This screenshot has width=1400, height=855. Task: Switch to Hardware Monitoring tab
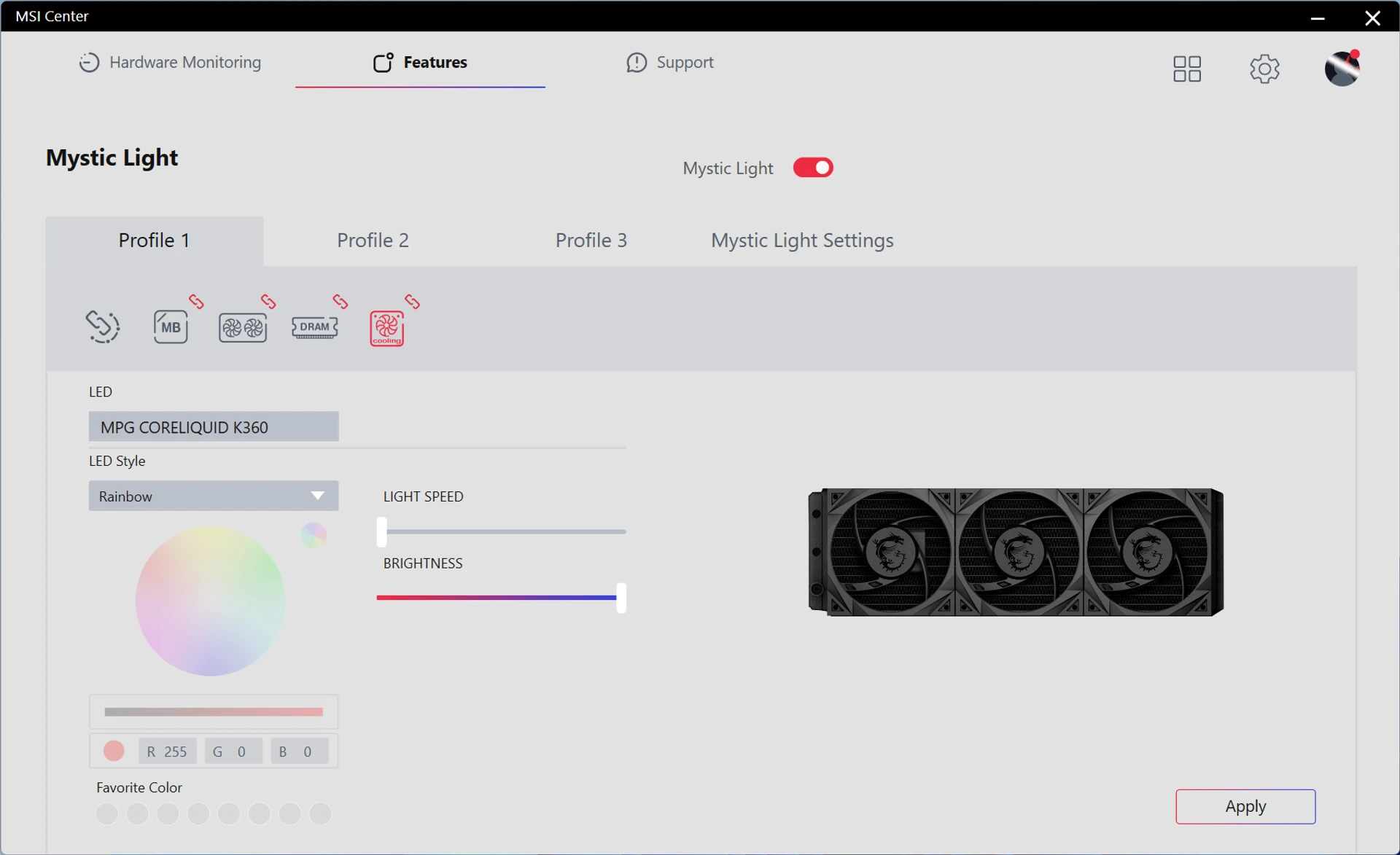click(170, 63)
